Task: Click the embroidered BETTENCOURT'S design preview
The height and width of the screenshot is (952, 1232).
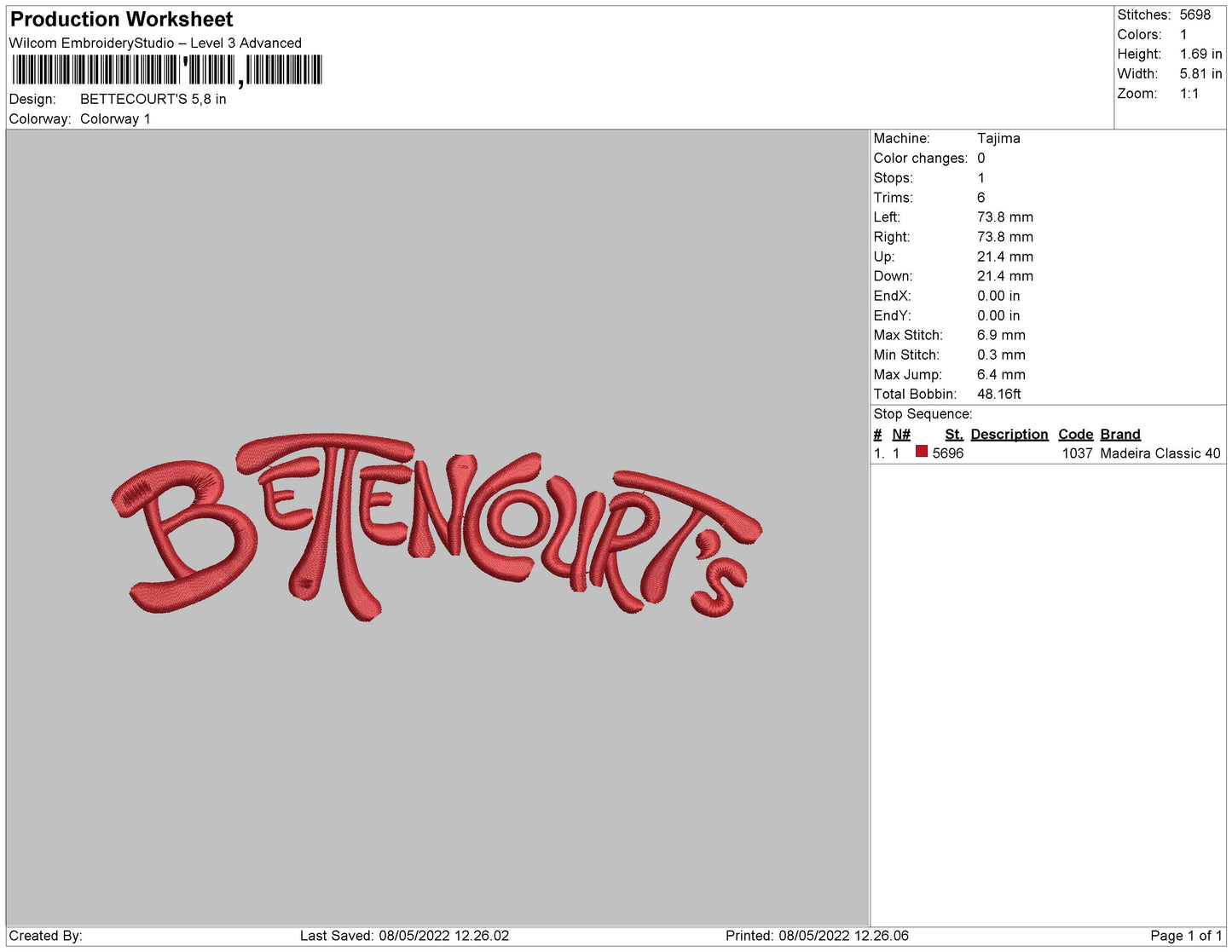Action: click(436, 527)
